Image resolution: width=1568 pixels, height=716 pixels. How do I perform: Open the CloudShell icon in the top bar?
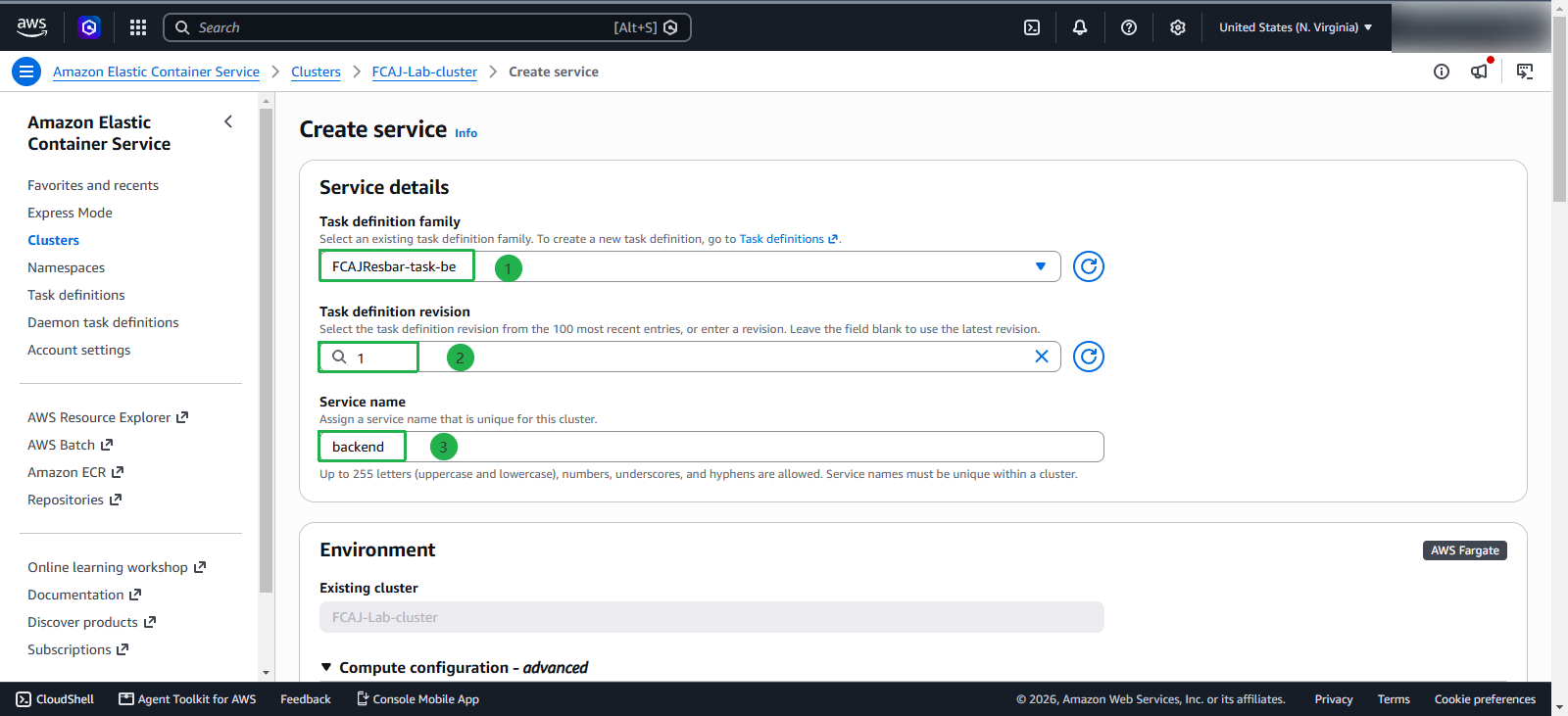point(1032,27)
